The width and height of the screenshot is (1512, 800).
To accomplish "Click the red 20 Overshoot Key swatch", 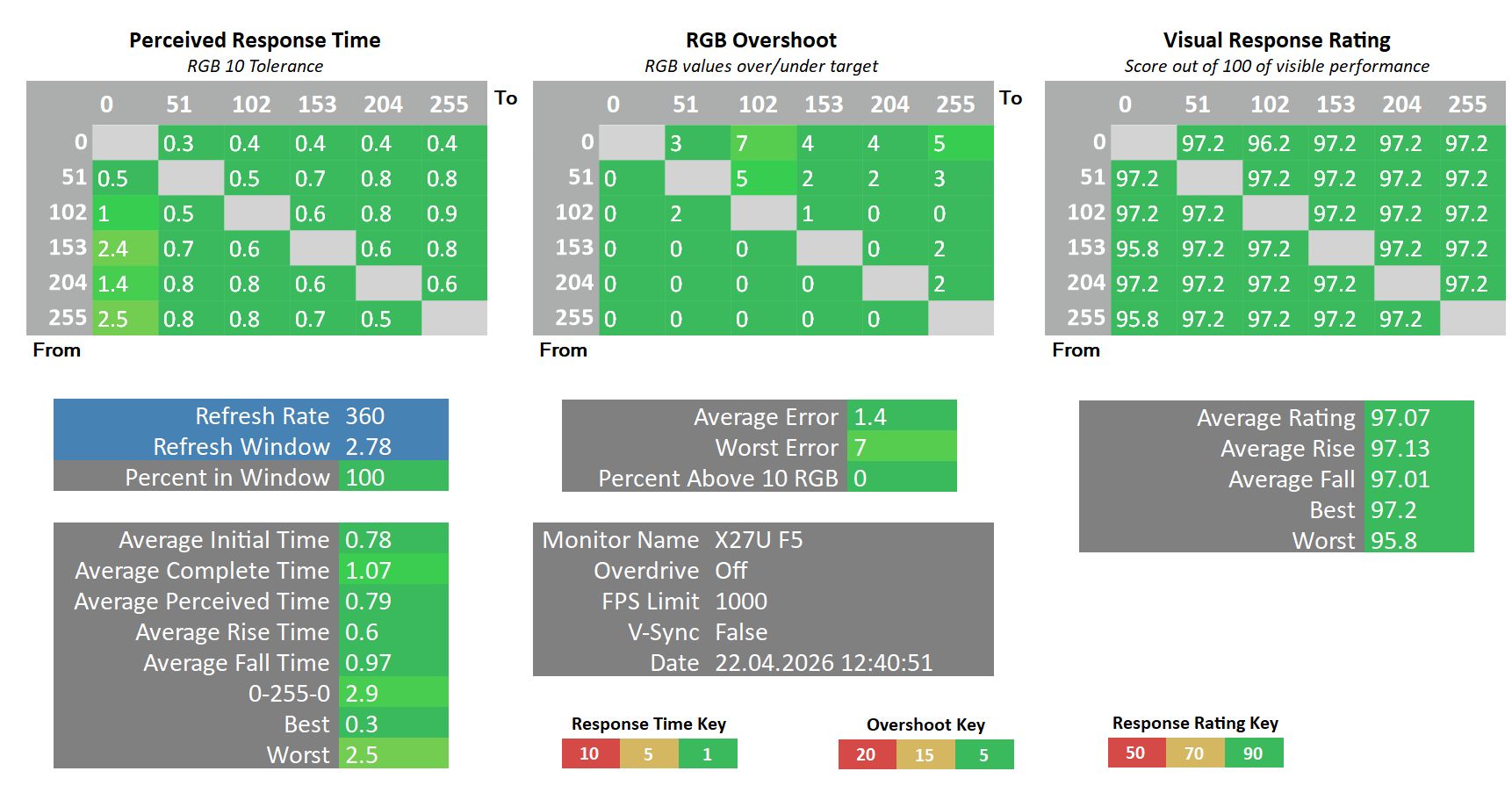I will pyautogui.click(x=867, y=754).
